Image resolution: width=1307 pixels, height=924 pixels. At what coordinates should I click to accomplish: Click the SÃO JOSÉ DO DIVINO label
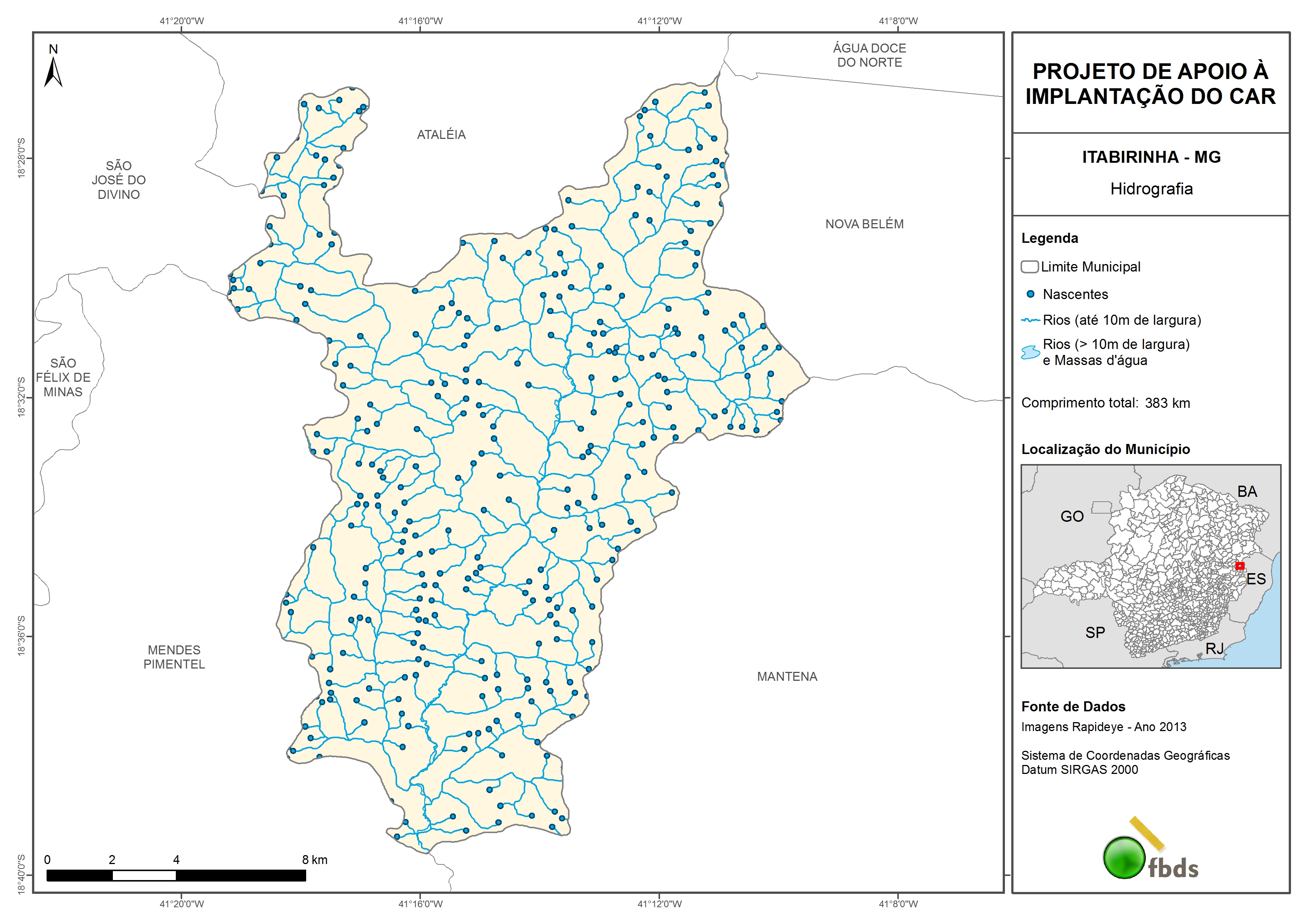[x=118, y=180]
